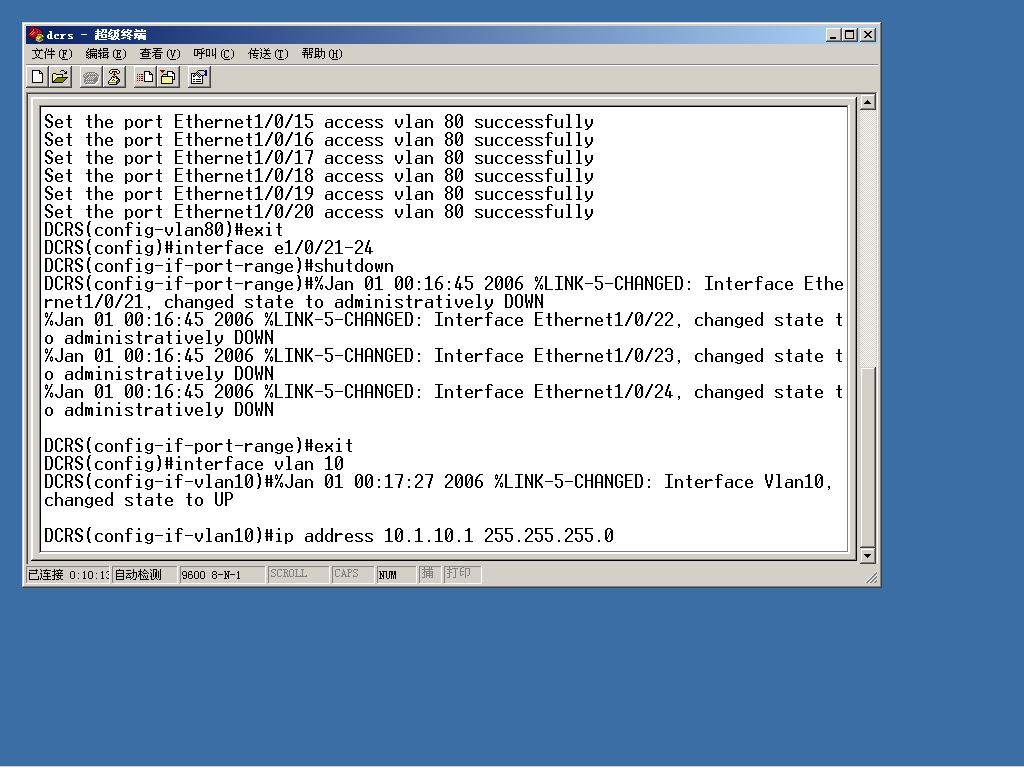Click the window resize grip corner

point(872,578)
